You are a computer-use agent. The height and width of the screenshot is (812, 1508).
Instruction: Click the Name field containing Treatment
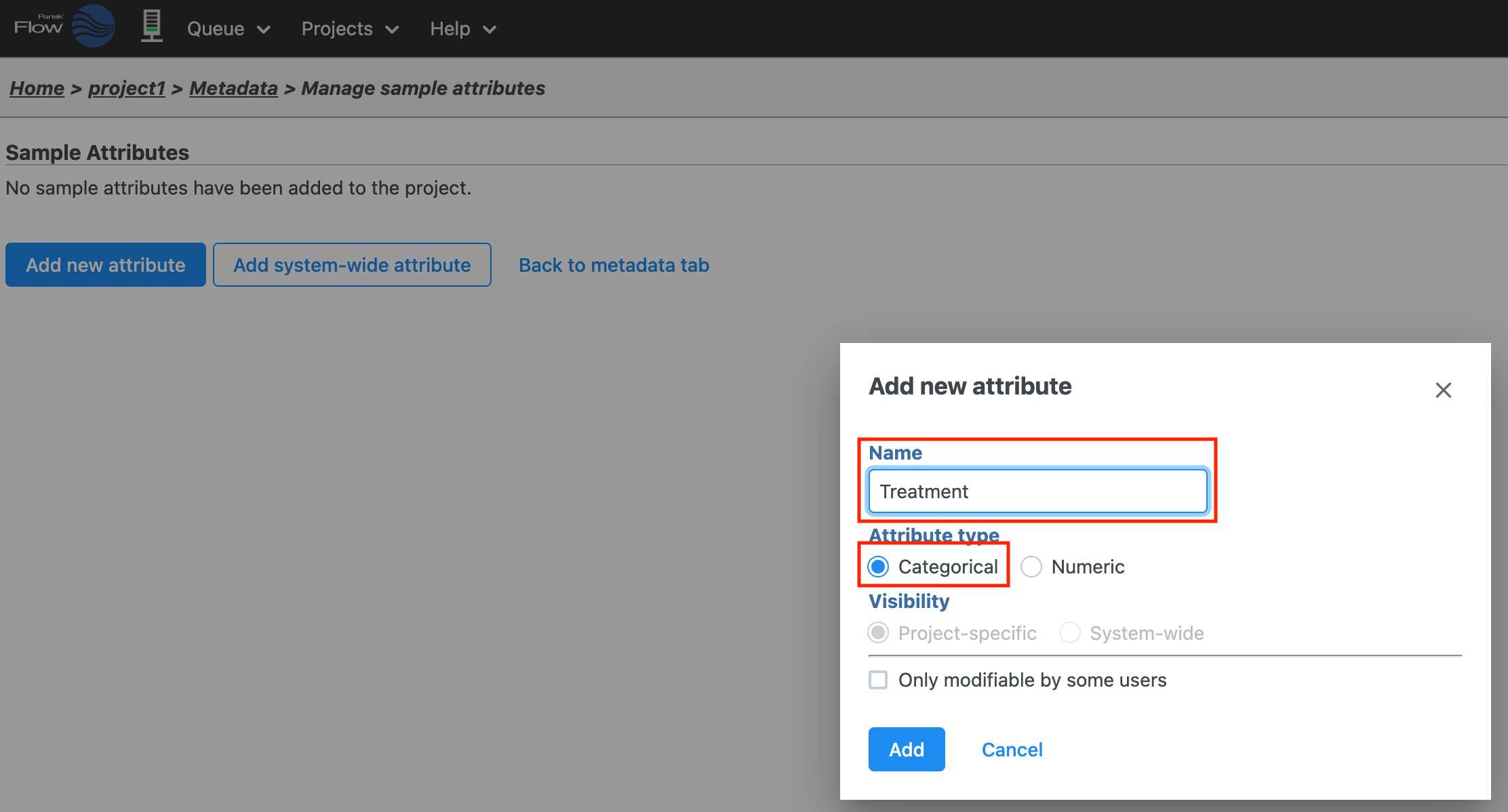coord(1037,491)
